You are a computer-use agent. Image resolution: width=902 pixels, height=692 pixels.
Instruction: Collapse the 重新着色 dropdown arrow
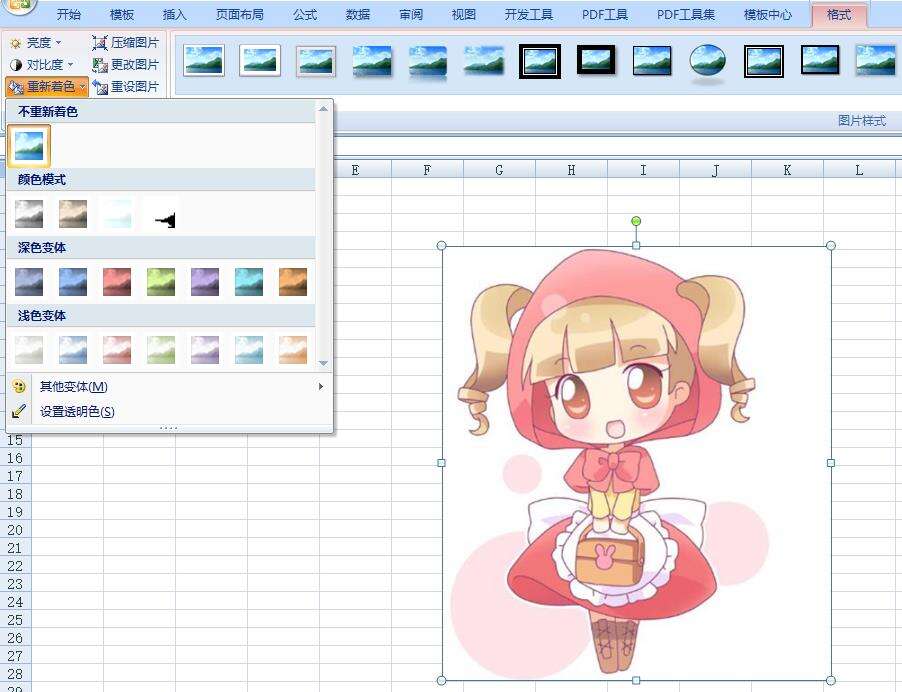(x=83, y=87)
